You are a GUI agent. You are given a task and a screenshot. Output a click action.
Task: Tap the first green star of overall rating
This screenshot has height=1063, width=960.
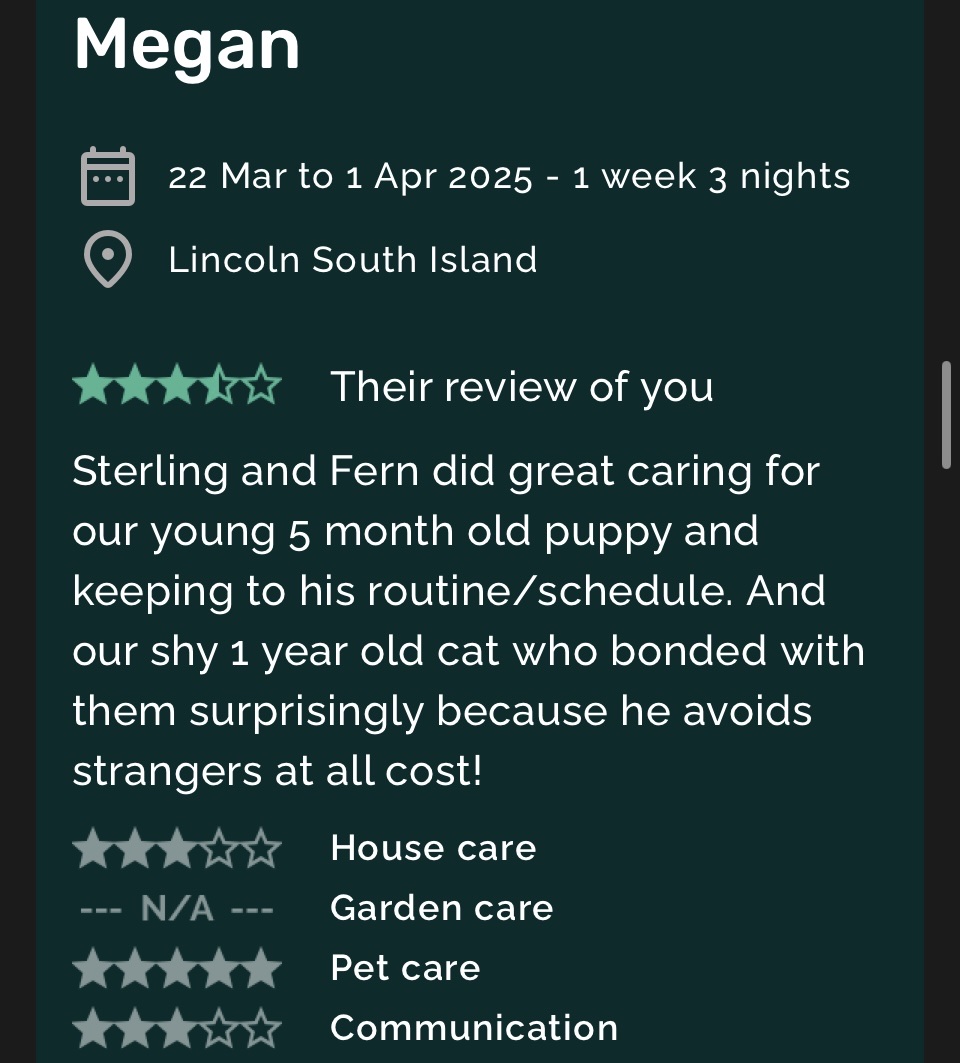coord(92,386)
